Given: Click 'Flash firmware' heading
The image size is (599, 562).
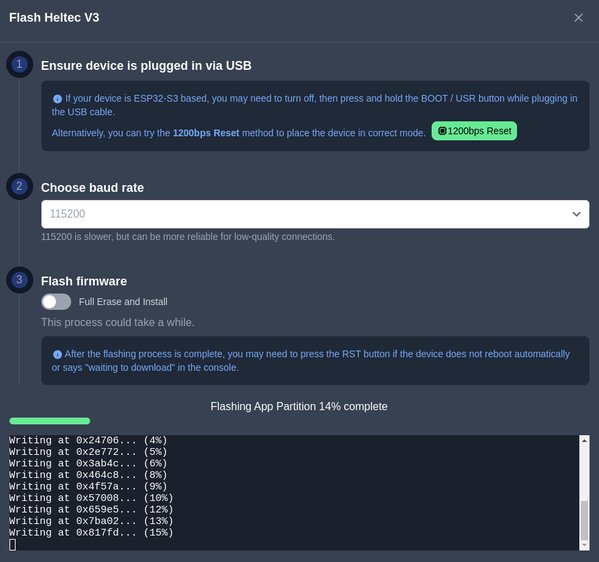Looking at the screenshot, I should 84,281.
